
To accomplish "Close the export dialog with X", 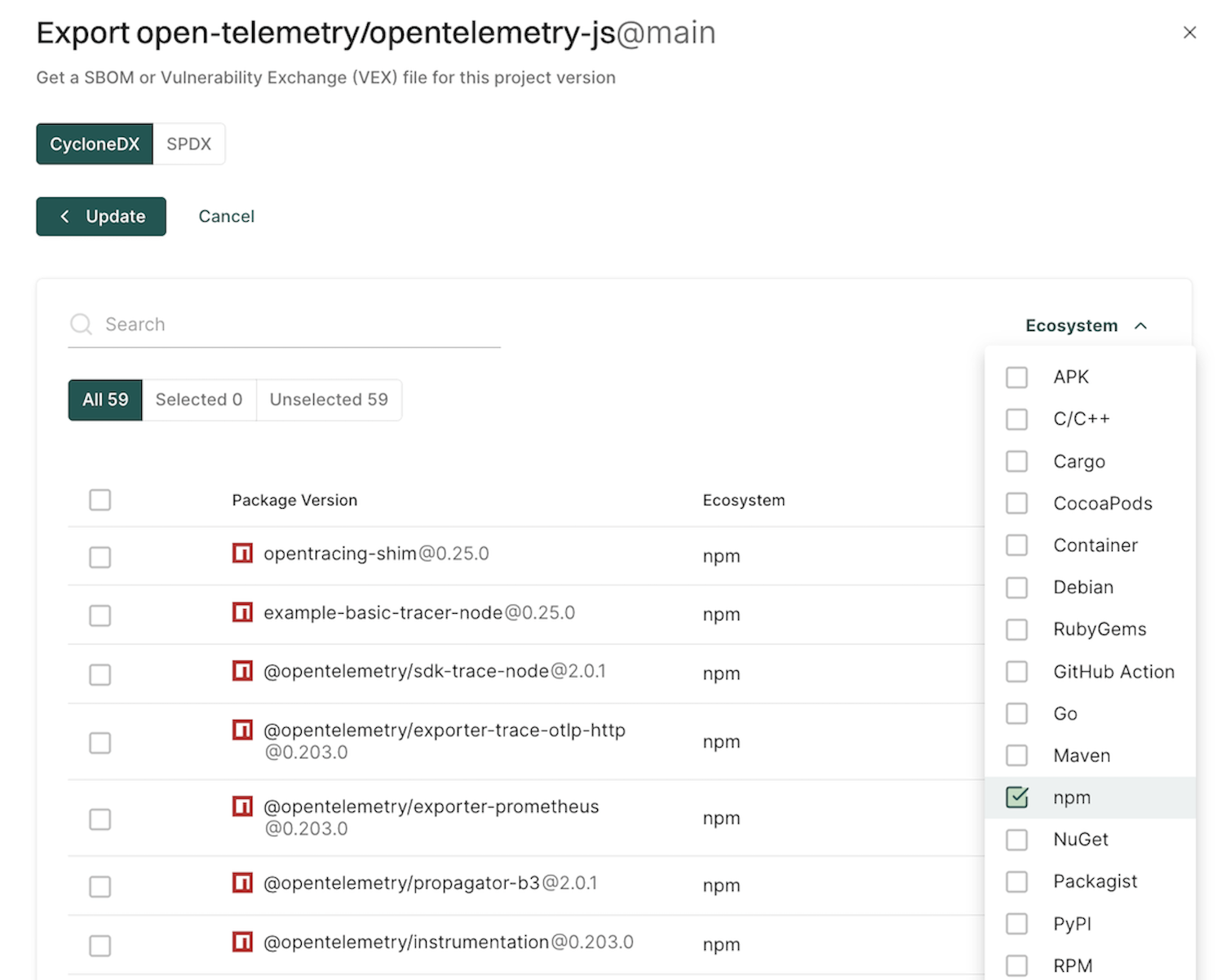I will [1189, 33].
